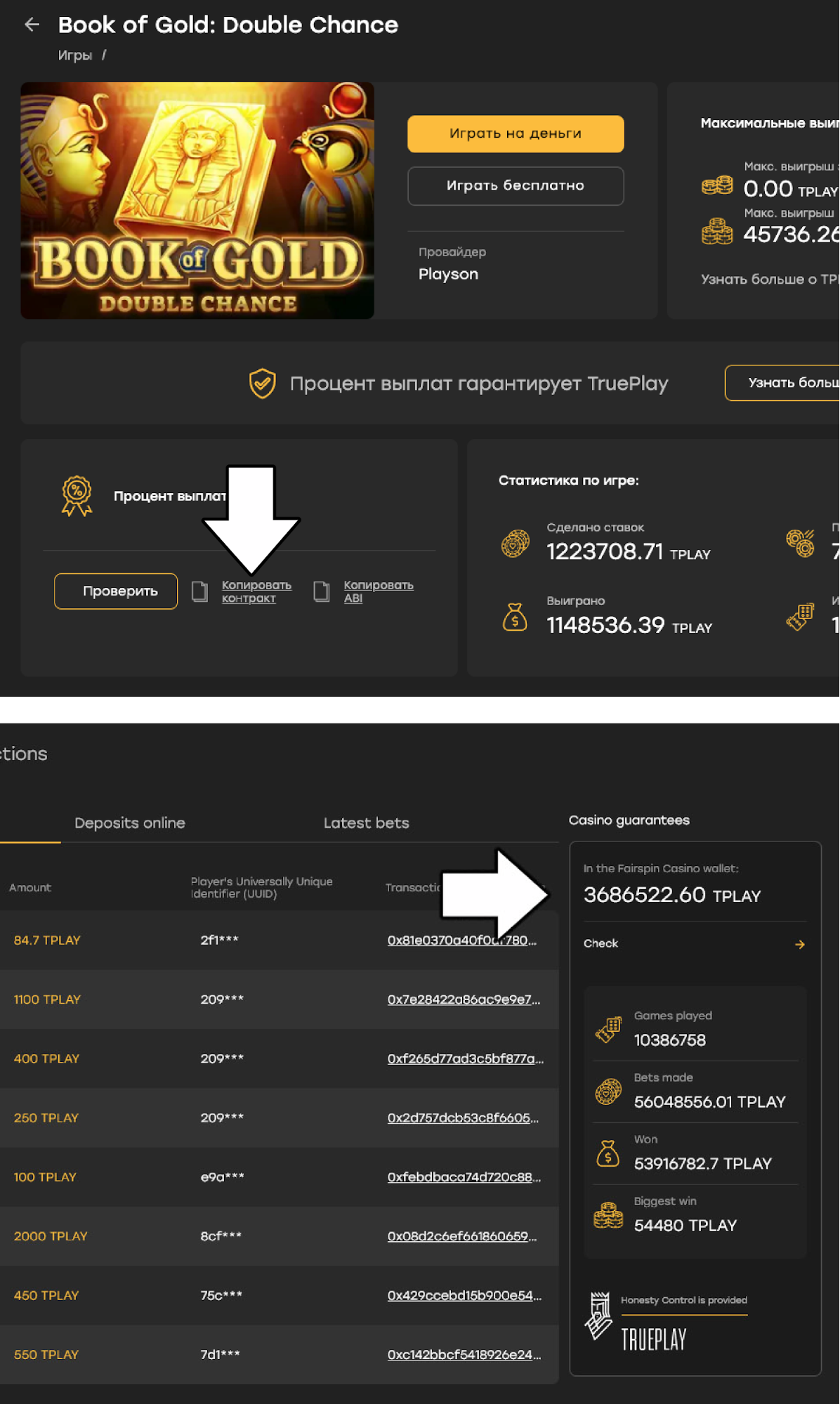
Task: Click the 1100 TPLAY deposit amount
Action: 47,999
